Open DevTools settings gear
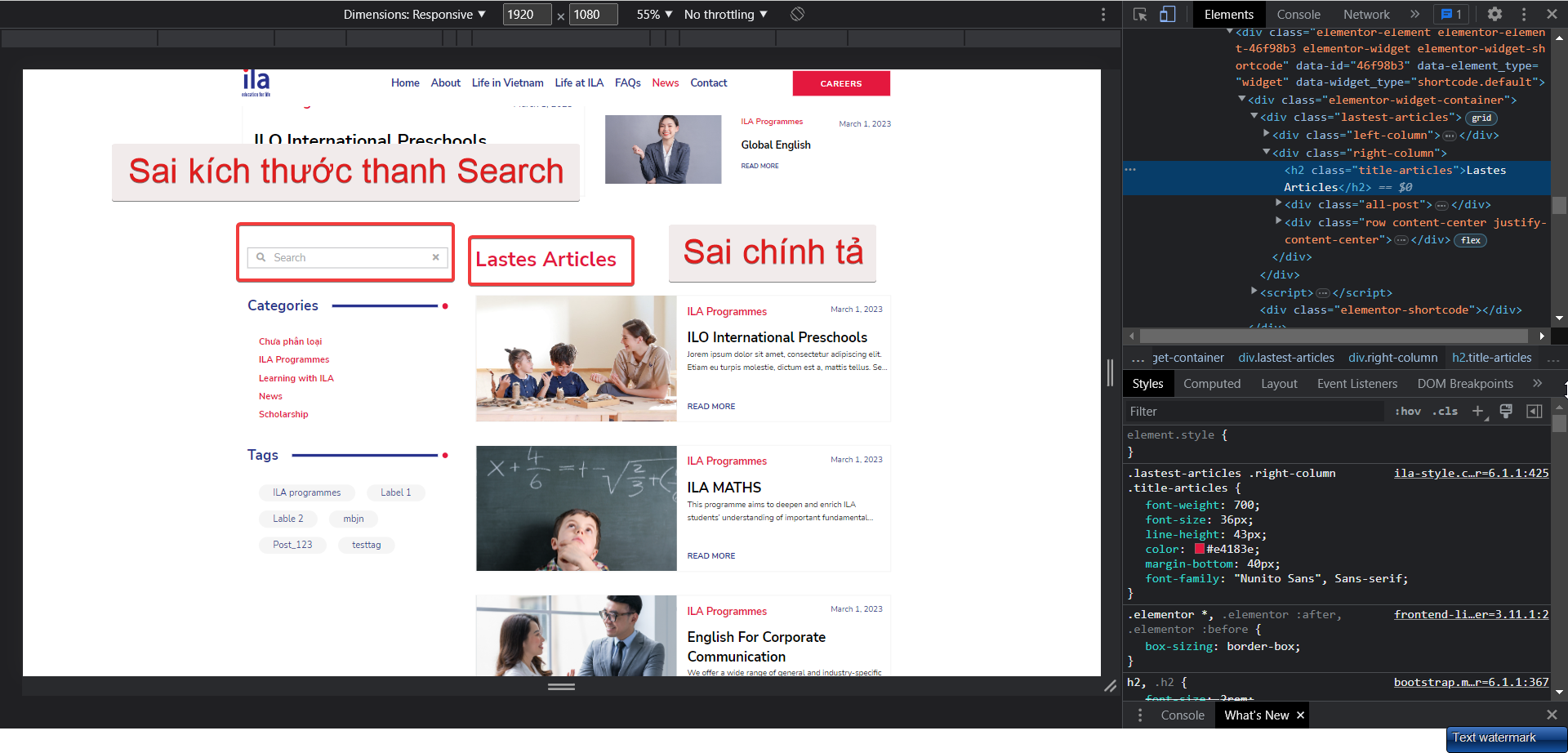Viewport: 1568px width, 753px height. 1494,14
